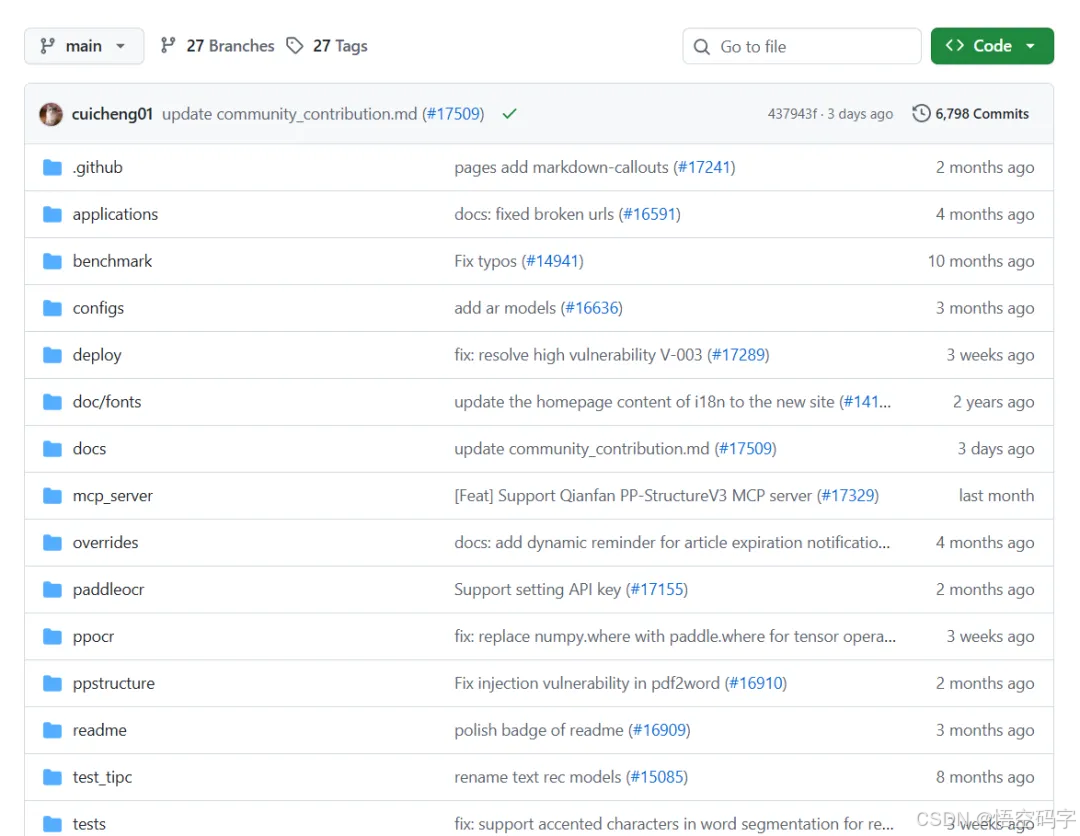Click the folder icon for deploy
The width and height of the screenshot is (1080, 836).
(x=52, y=355)
